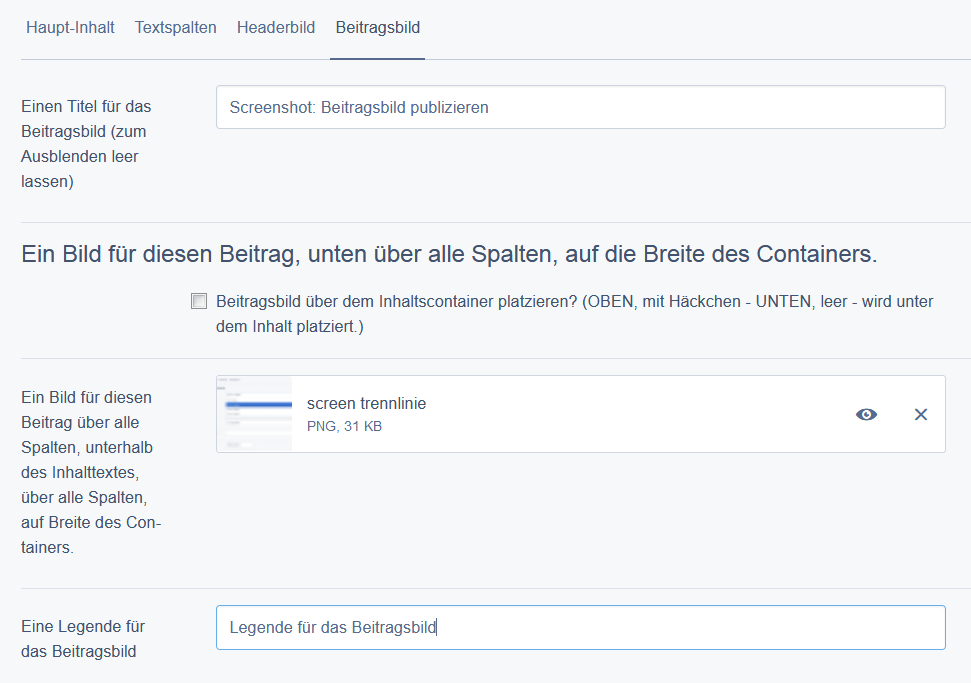Click the image field label text on left

click(x=91, y=472)
